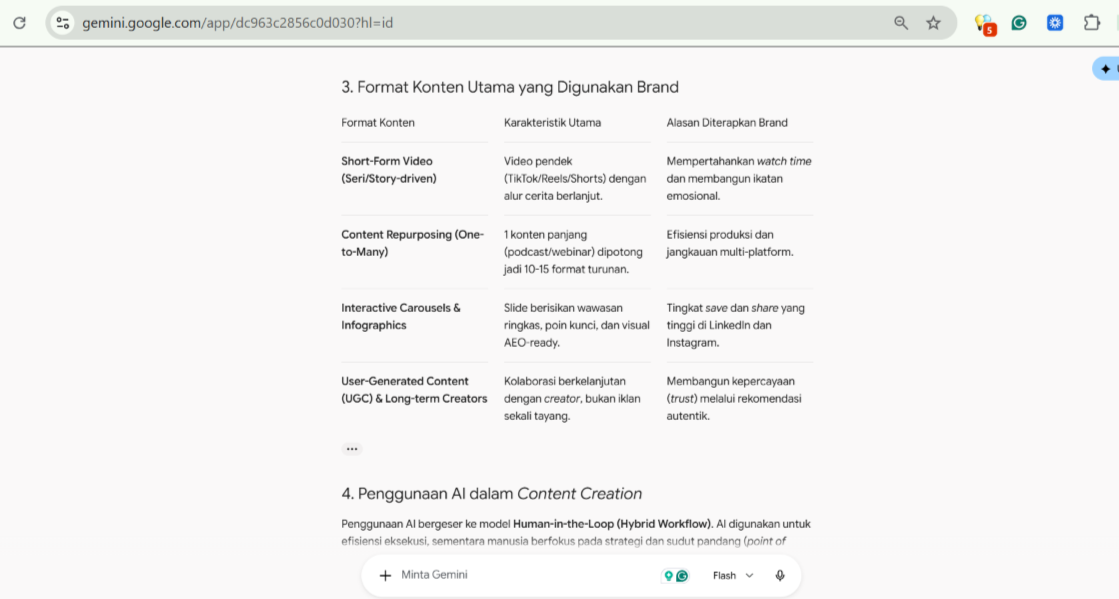This screenshot has height=599, width=1119.
Task: Bookmark this page with the star icon
Action: pyautogui.click(x=933, y=23)
